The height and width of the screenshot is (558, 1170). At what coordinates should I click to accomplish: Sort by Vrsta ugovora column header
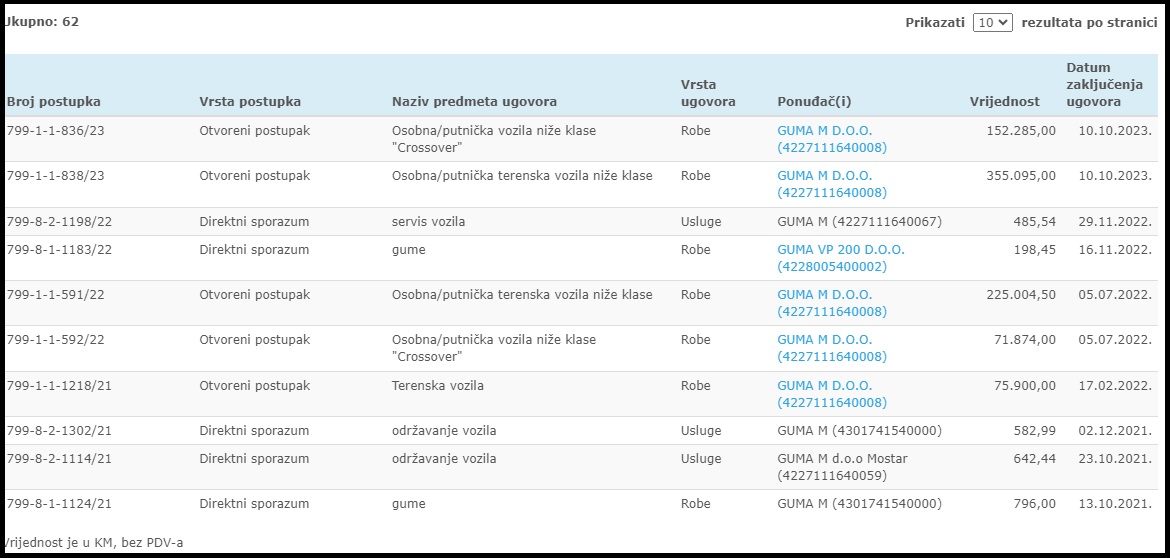pos(708,93)
